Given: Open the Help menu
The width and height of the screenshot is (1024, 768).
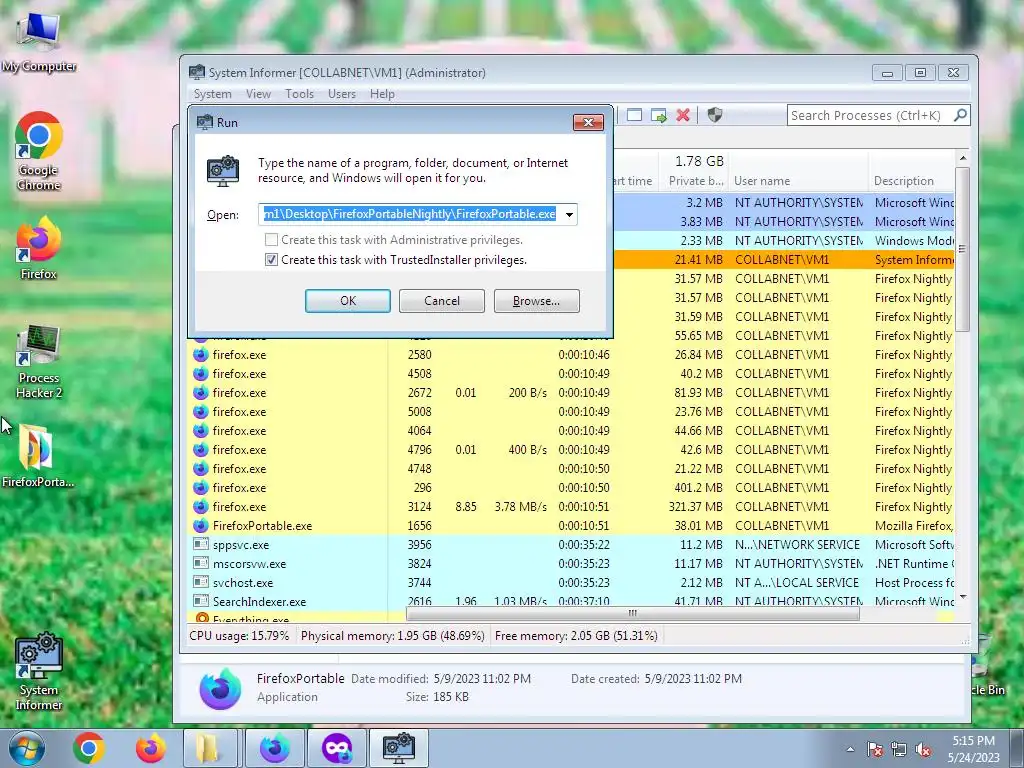Looking at the screenshot, I should tap(382, 94).
